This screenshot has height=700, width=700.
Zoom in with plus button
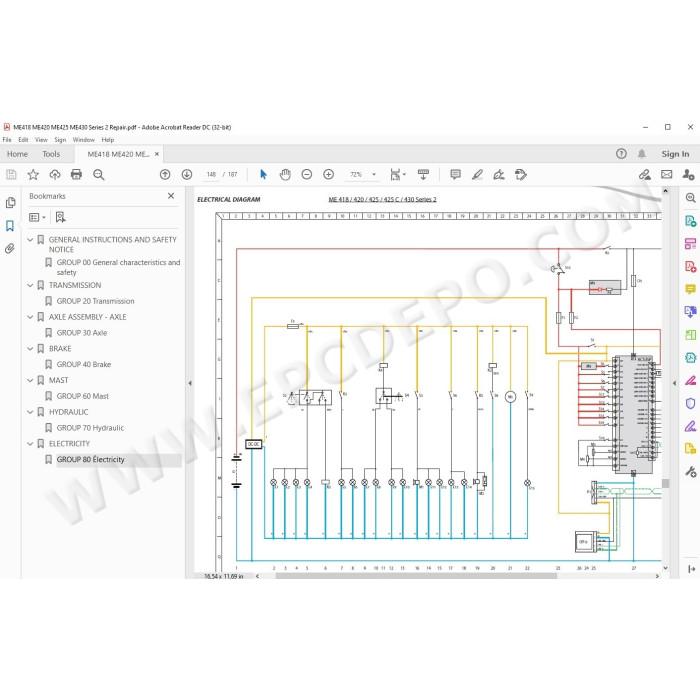(x=329, y=175)
